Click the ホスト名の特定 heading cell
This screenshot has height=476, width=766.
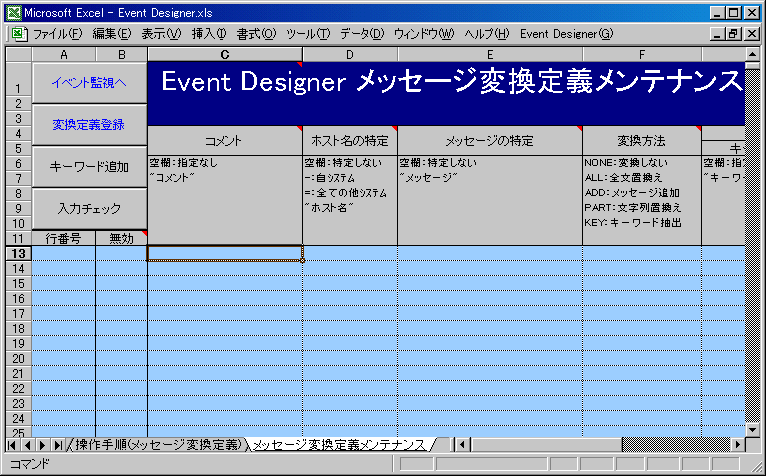[350, 141]
